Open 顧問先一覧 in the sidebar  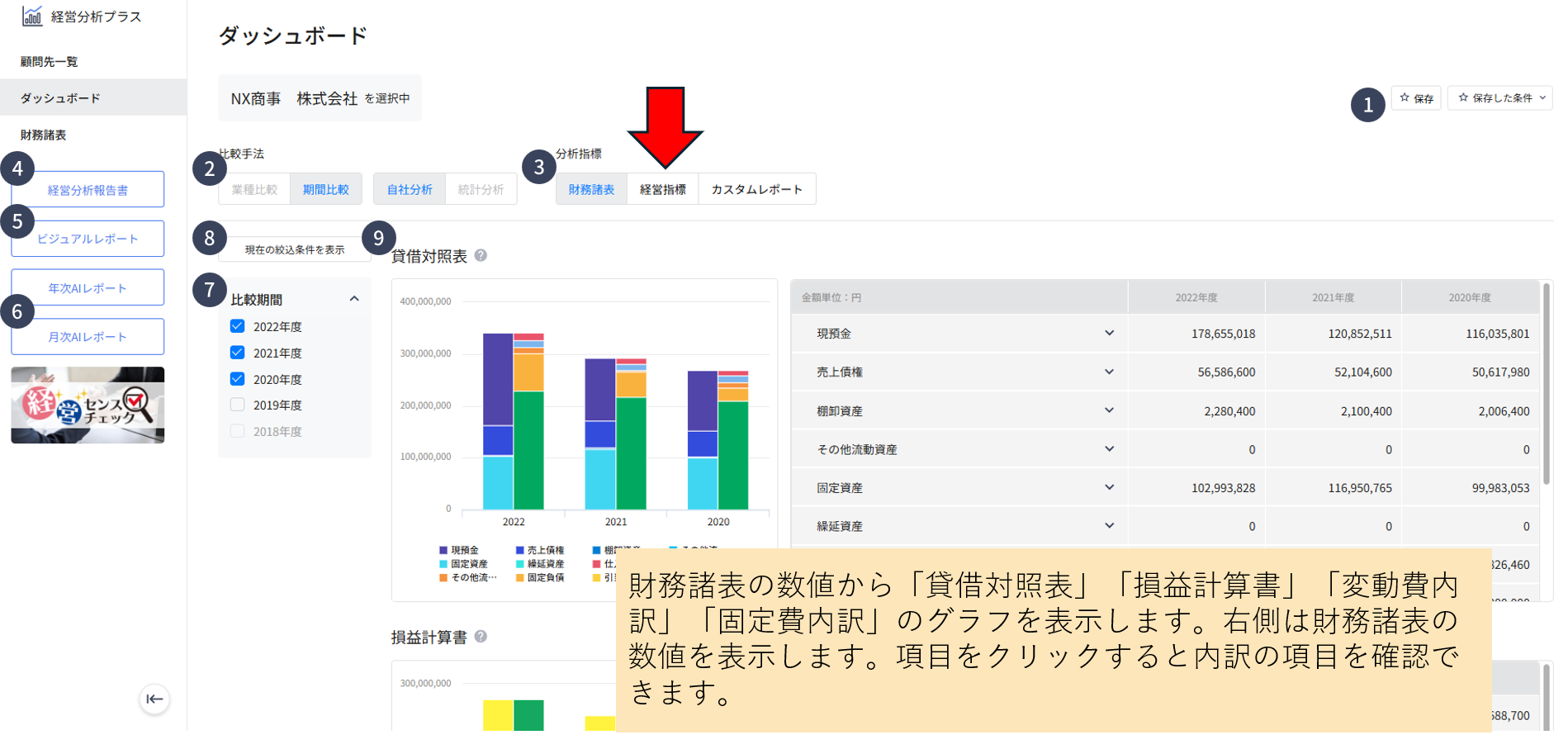[x=50, y=62]
